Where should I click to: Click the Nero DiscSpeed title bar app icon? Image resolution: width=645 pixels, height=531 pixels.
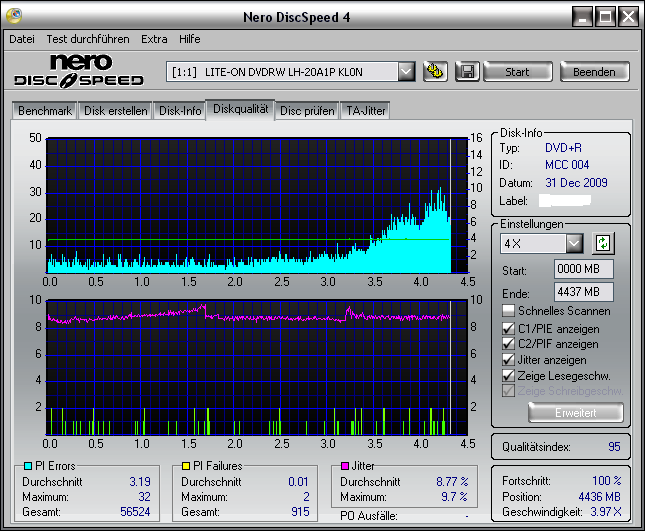14,16
